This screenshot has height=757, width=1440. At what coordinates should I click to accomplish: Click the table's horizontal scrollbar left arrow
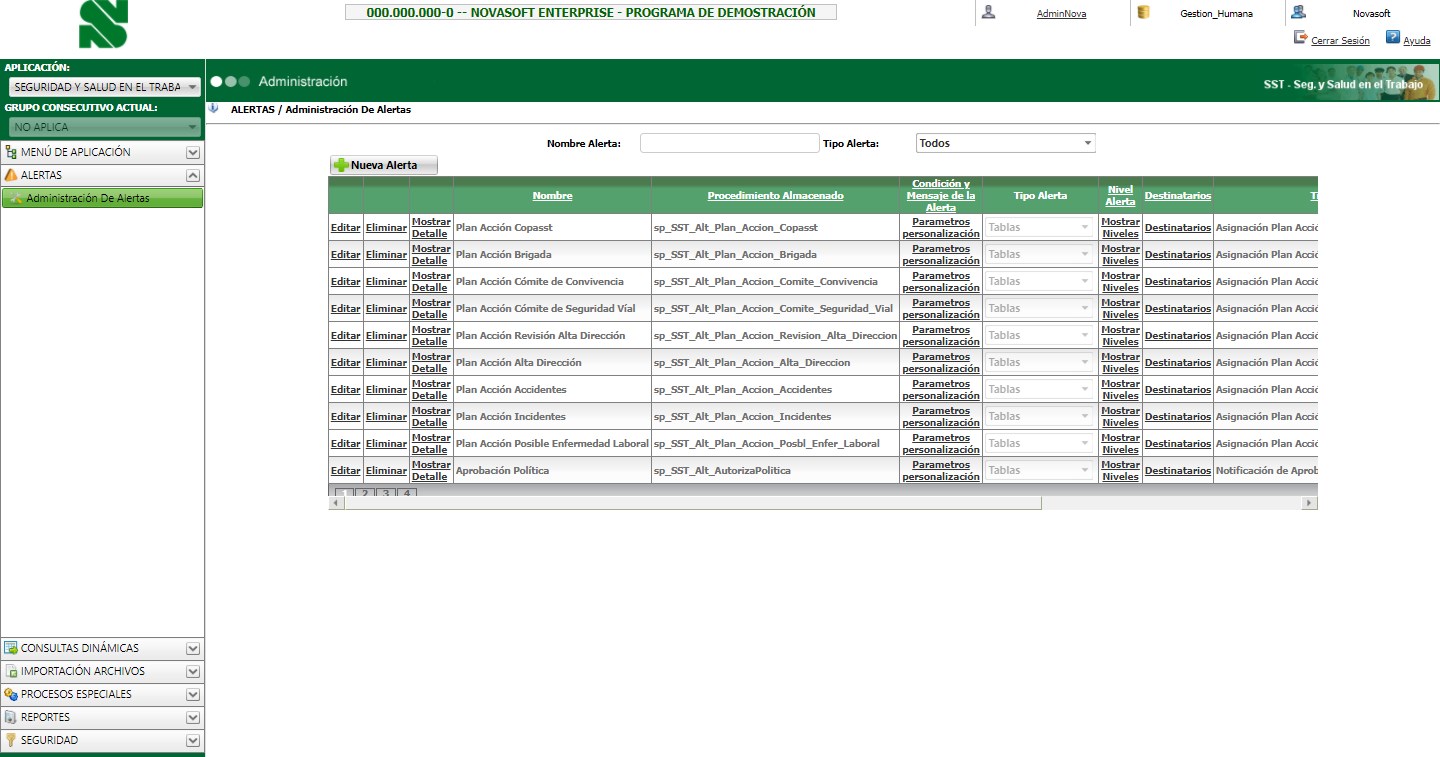336,503
